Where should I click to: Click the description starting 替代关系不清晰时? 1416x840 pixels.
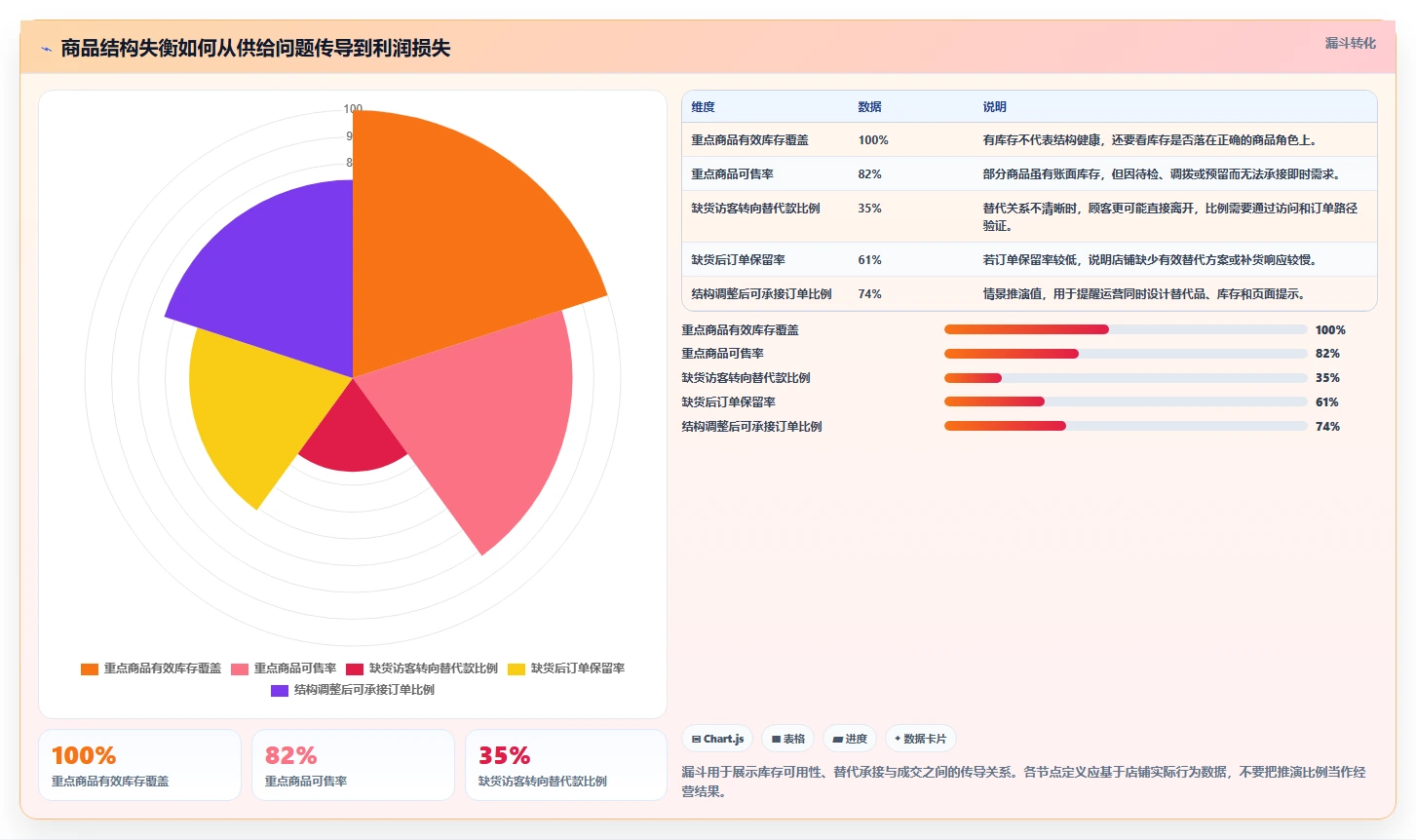tap(1169, 216)
